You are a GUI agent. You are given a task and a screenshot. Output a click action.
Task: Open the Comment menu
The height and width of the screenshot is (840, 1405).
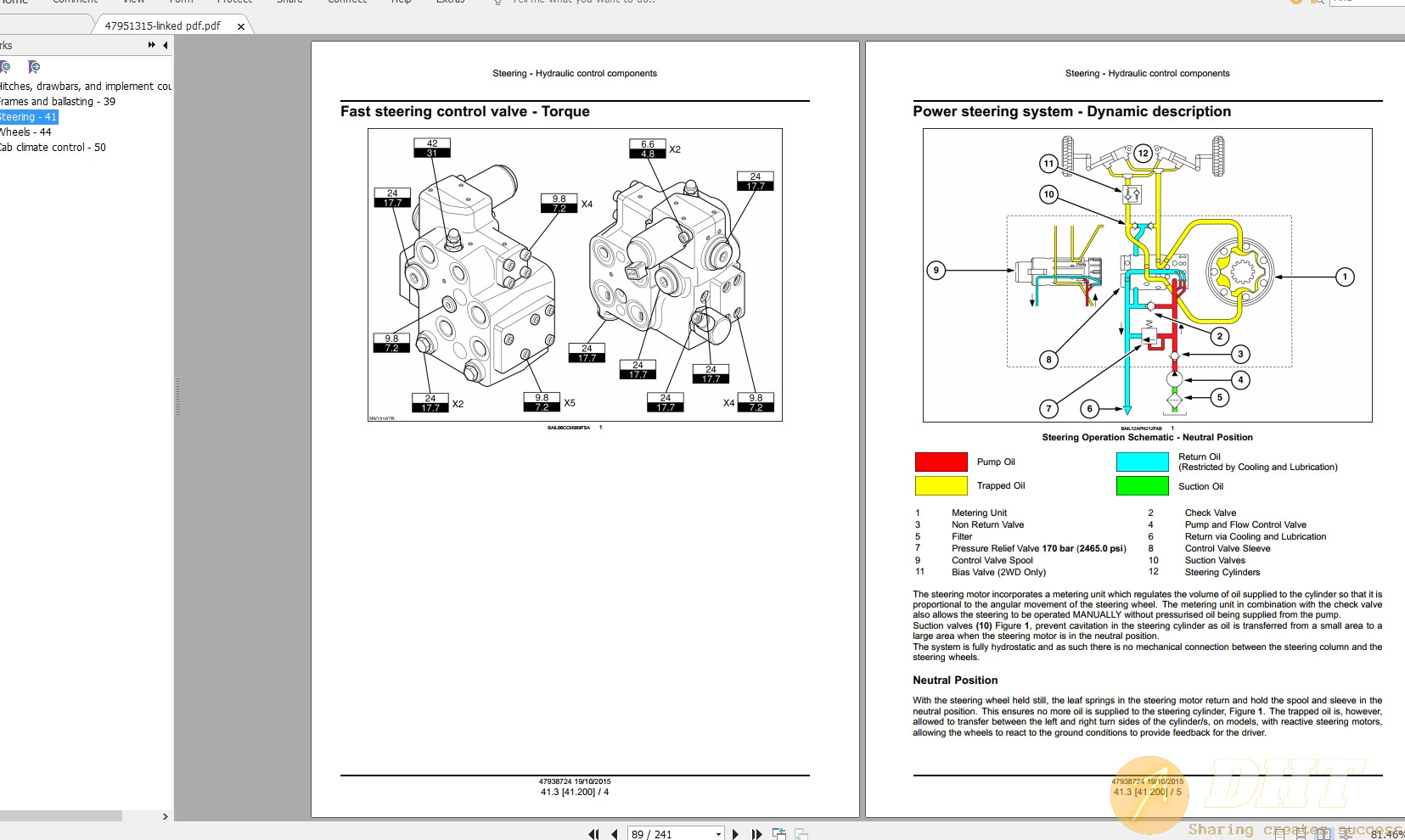pos(75,3)
